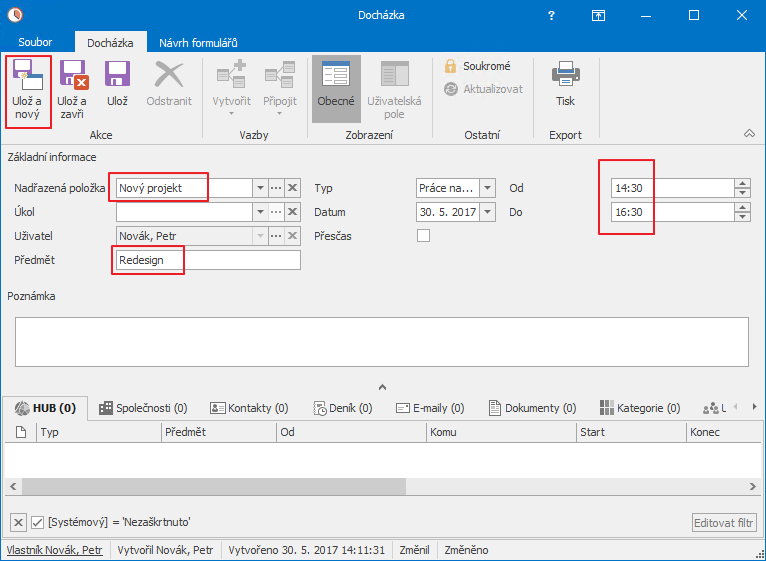Image resolution: width=766 pixels, height=561 pixels.
Task: Click the Editovat filtr button
Action: coord(724,523)
